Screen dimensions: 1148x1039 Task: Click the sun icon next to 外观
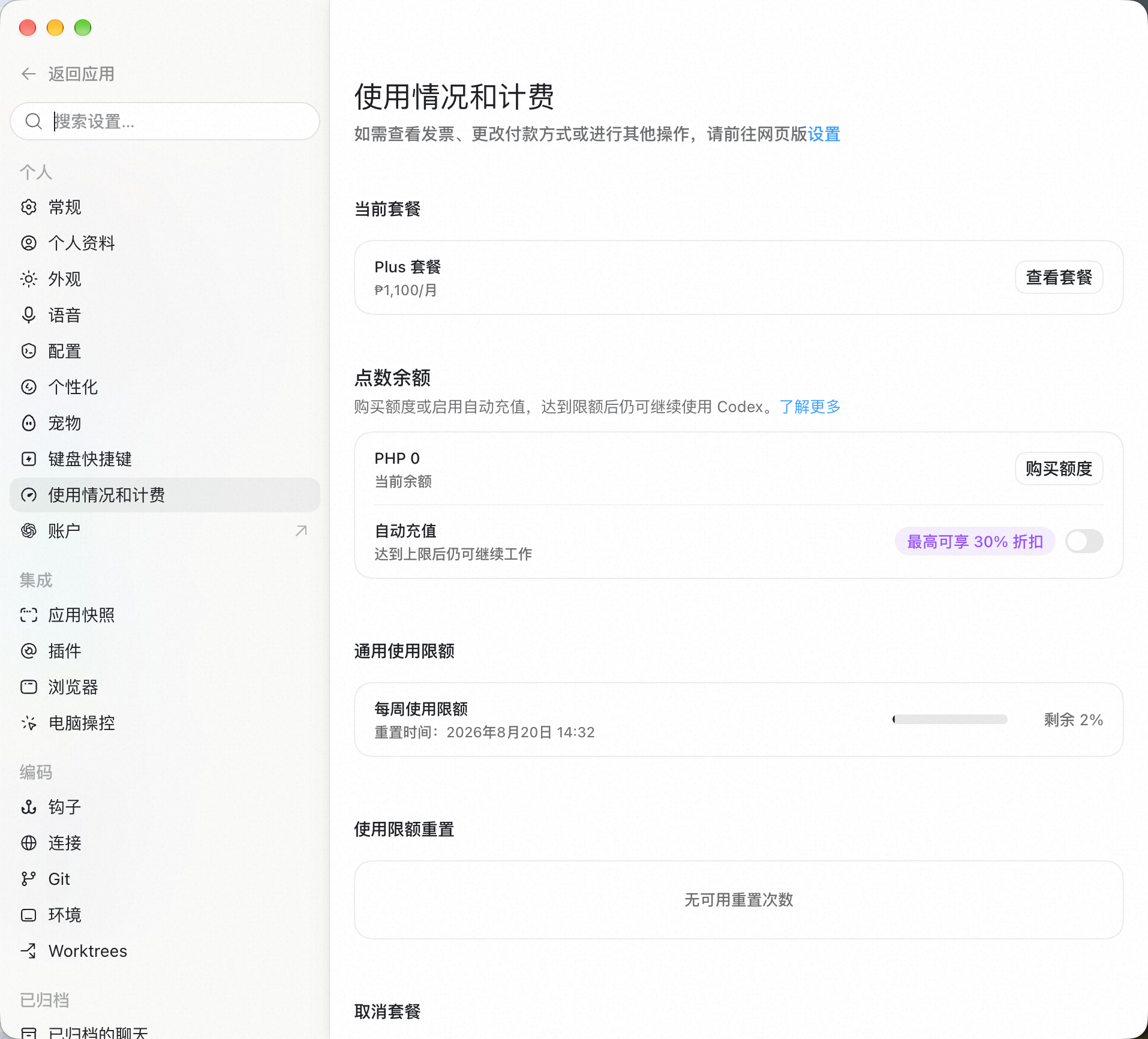29,279
